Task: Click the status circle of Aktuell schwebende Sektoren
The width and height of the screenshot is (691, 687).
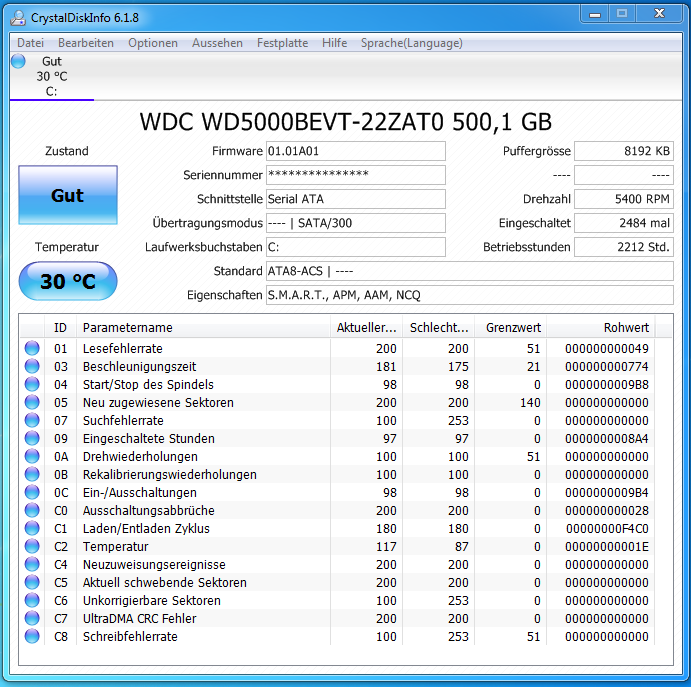Action: click(32, 582)
